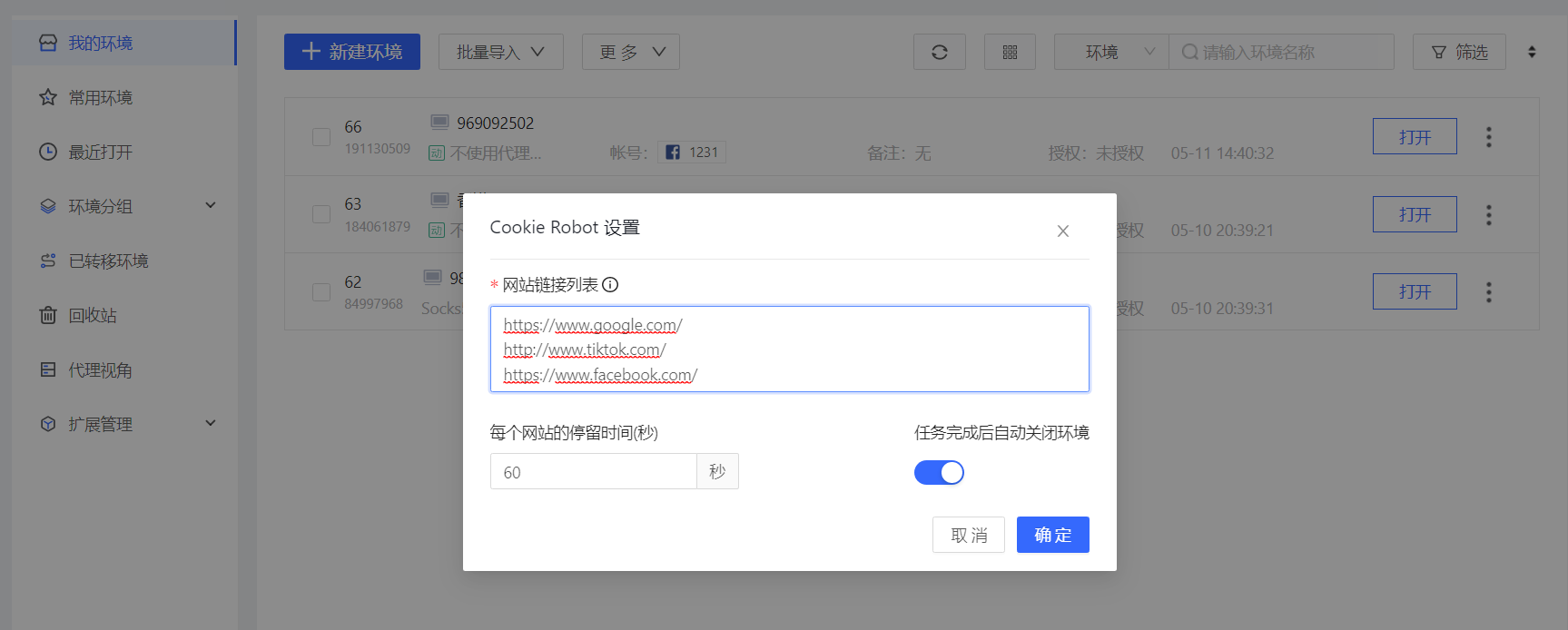Check the checkbox for environment 62
Screen dimensions: 1568x630
pyautogui.click(x=321, y=292)
